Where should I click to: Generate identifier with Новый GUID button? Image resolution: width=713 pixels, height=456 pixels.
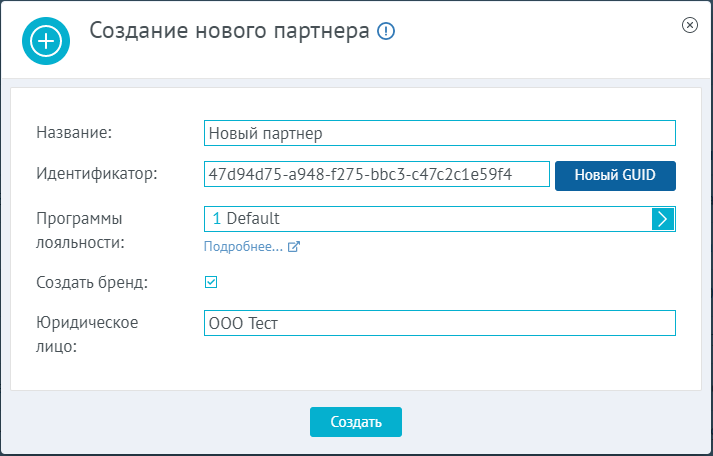coord(615,175)
